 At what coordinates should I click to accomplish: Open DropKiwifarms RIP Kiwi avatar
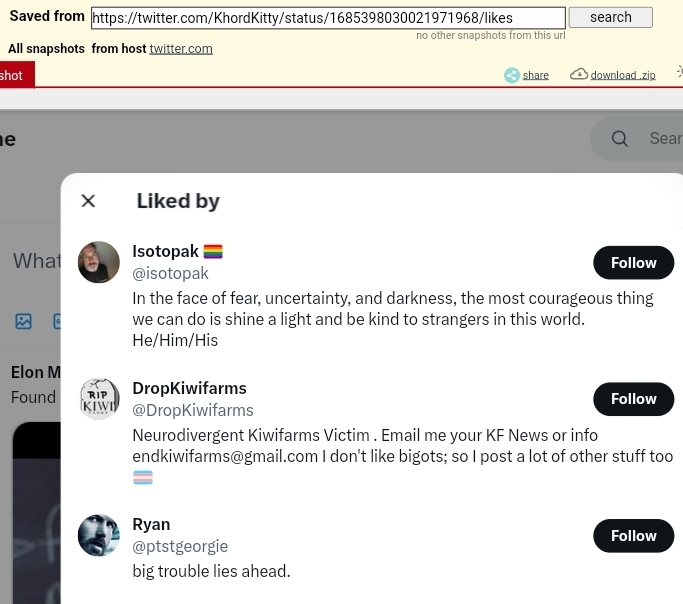point(100,399)
